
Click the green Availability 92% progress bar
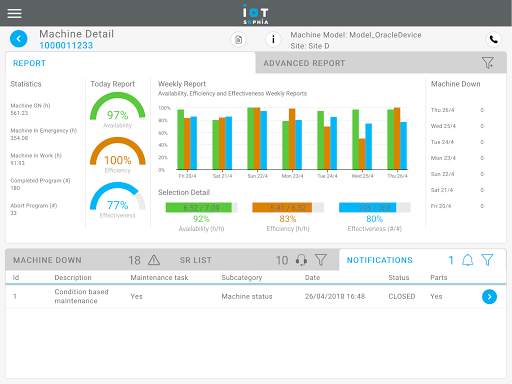click(201, 207)
